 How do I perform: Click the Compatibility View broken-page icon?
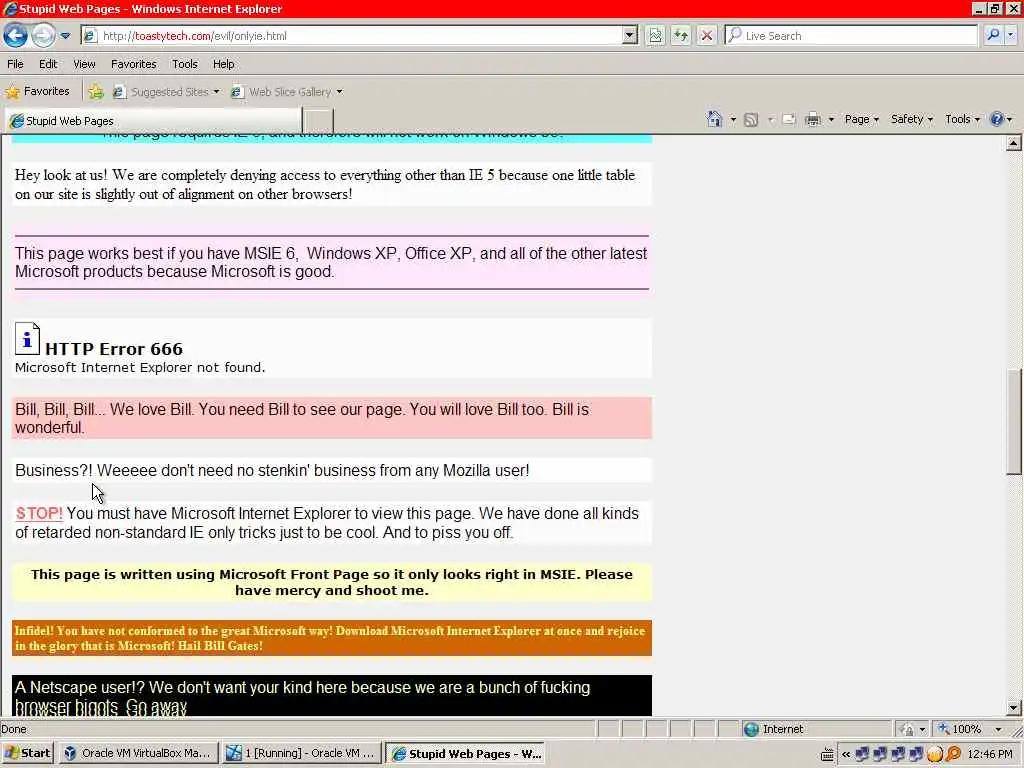click(x=654, y=36)
